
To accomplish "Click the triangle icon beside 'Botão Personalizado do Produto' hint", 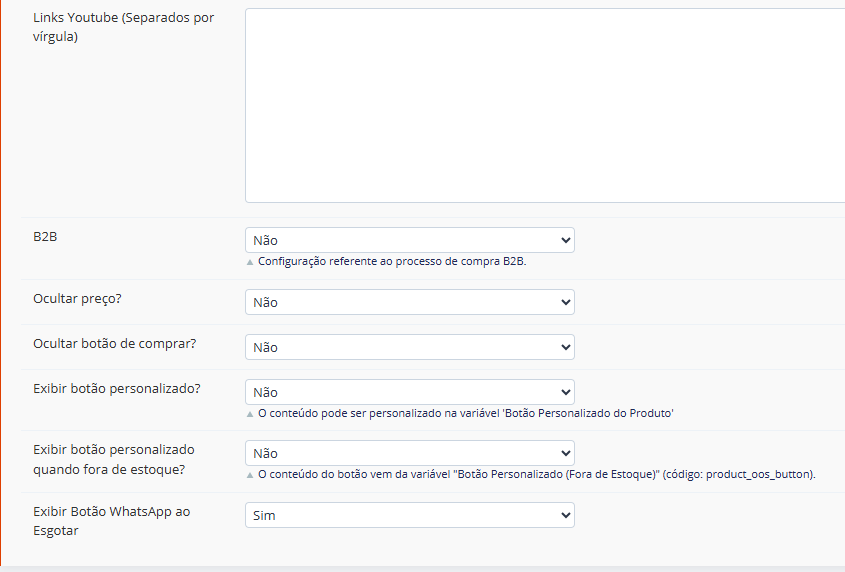I will tap(250, 414).
